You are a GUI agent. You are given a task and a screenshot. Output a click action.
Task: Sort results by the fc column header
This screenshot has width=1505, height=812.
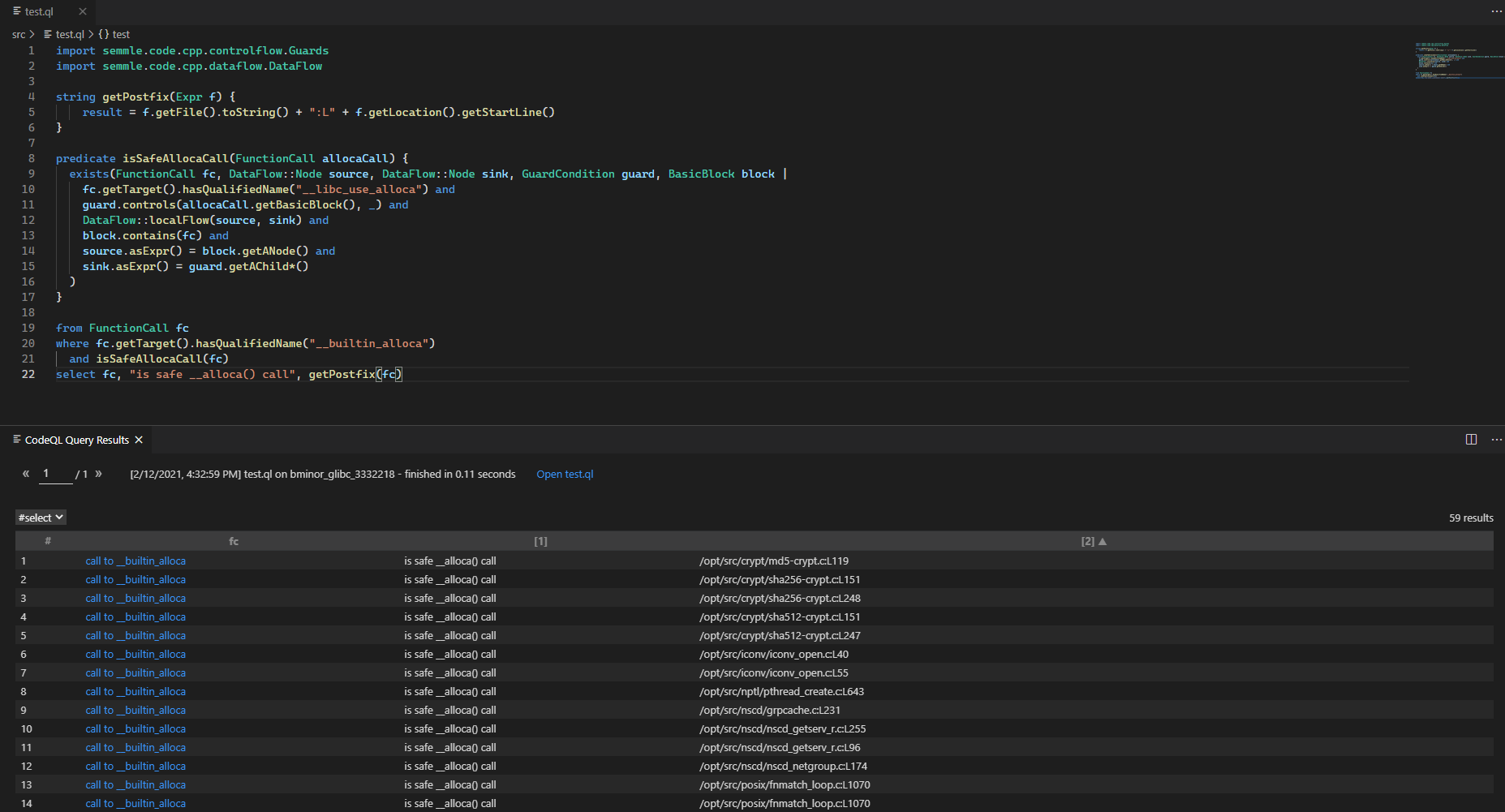pyautogui.click(x=234, y=541)
